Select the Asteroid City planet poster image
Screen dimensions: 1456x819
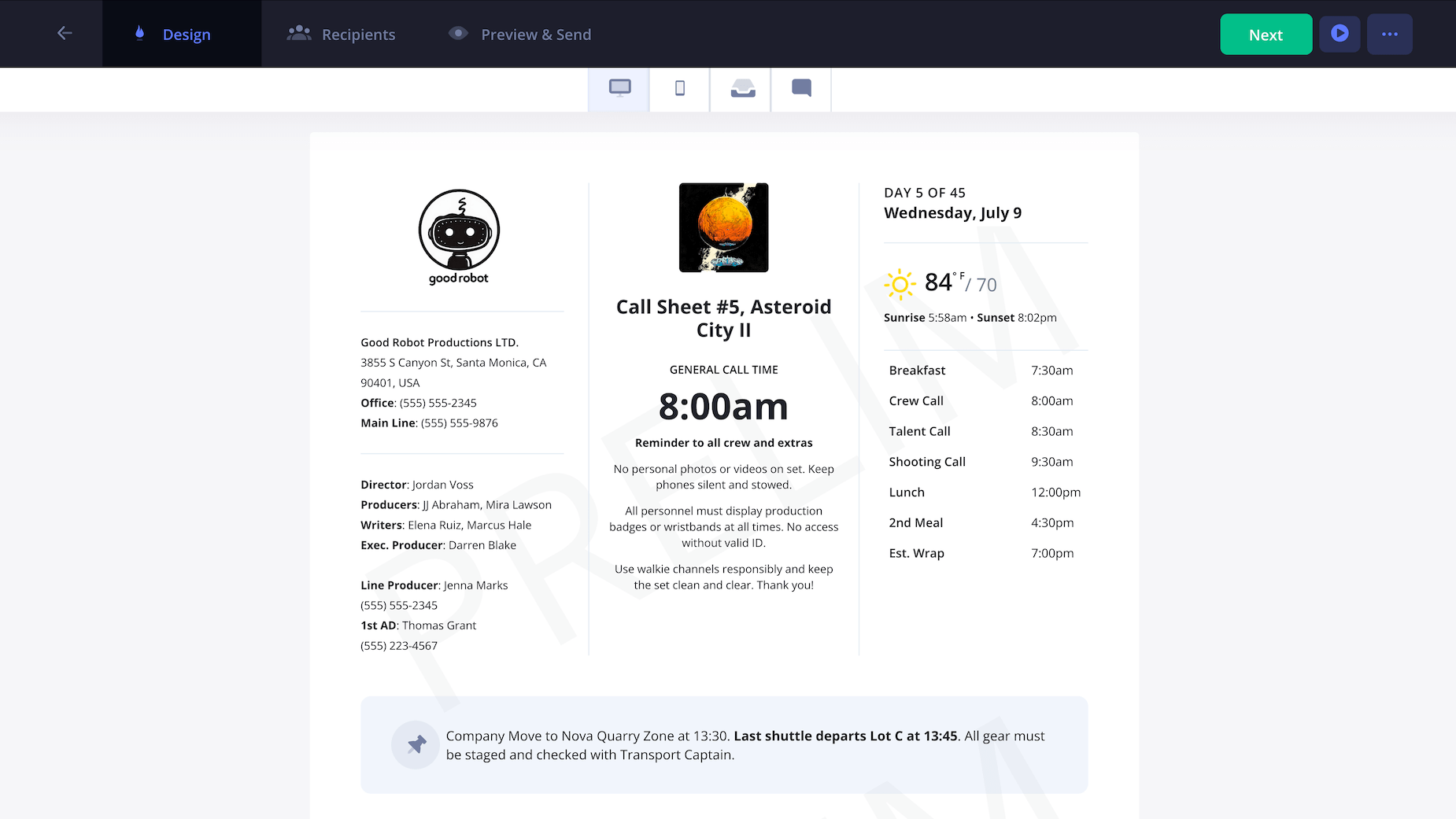pyautogui.click(x=723, y=227)
